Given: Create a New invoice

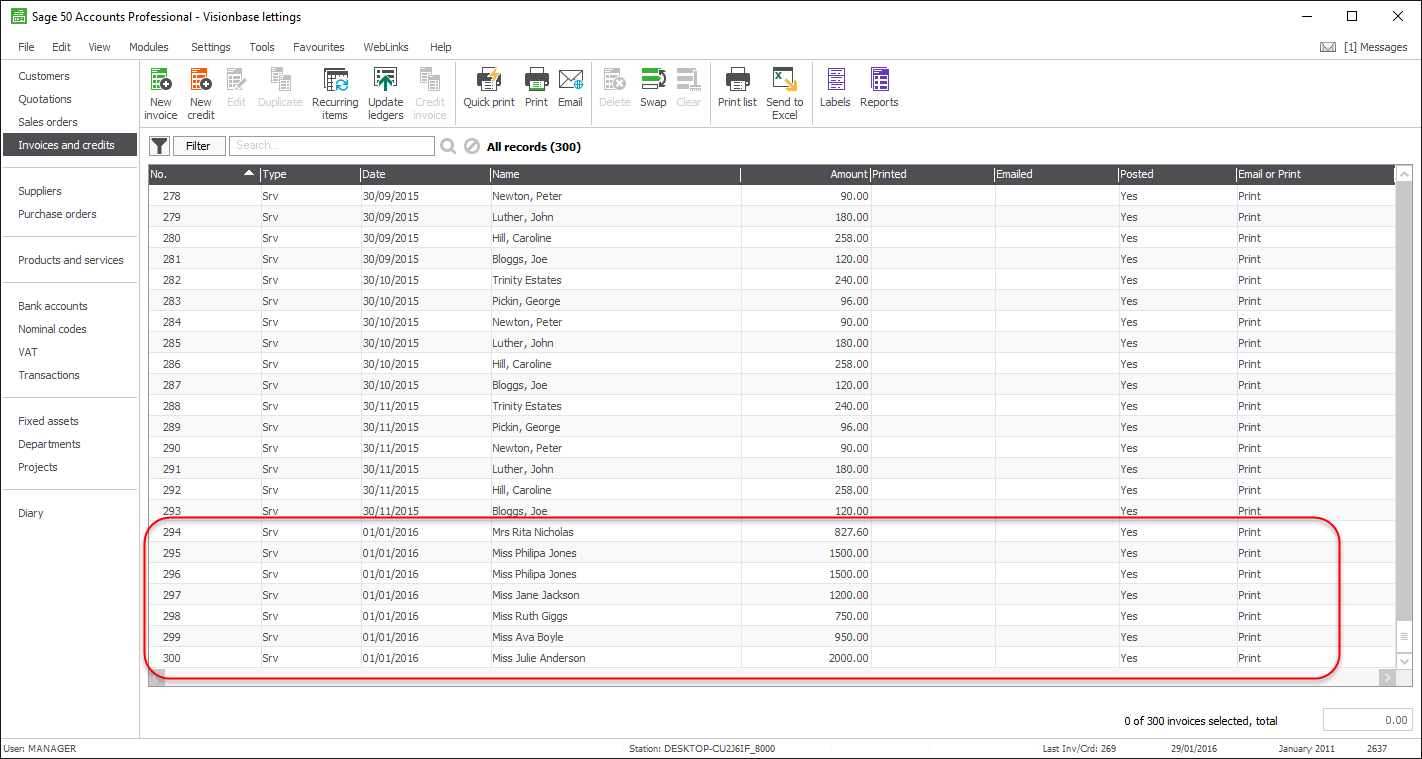Looking at the screenshot, I should pyautogui.click(x=160, y=94).
